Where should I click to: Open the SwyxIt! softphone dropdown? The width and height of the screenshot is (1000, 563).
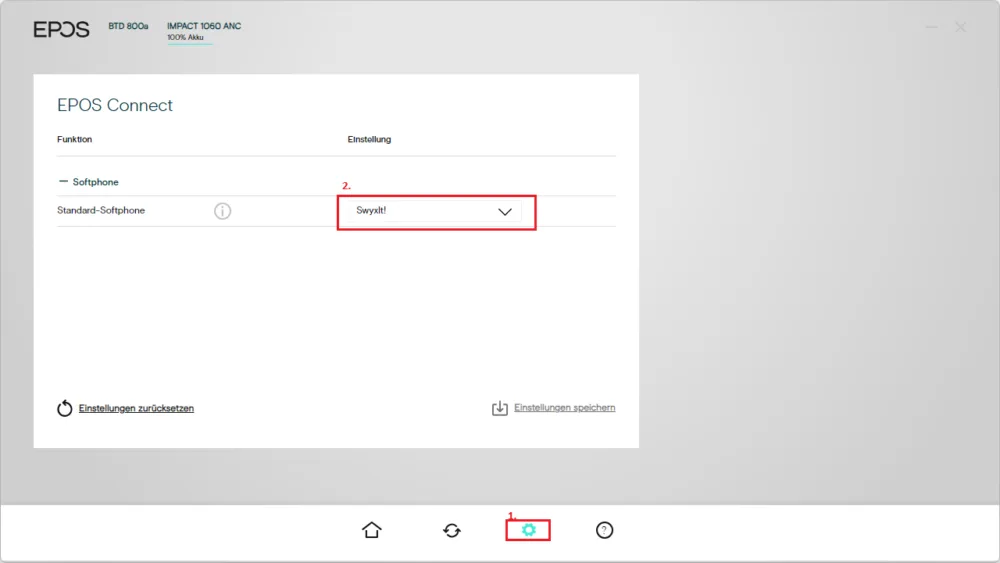pyautogui.click(x=434, y=211)
